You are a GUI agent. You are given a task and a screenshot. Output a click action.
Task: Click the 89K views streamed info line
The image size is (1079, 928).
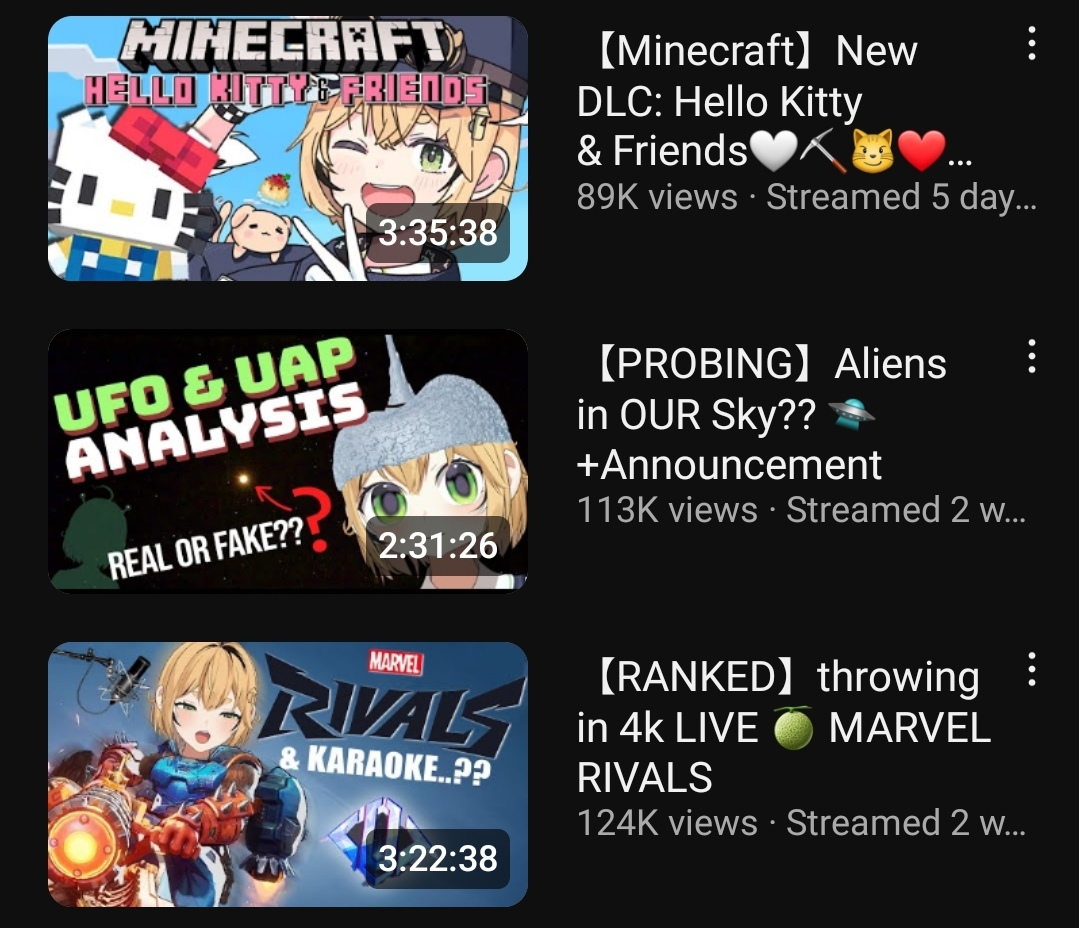click(806, 197)
